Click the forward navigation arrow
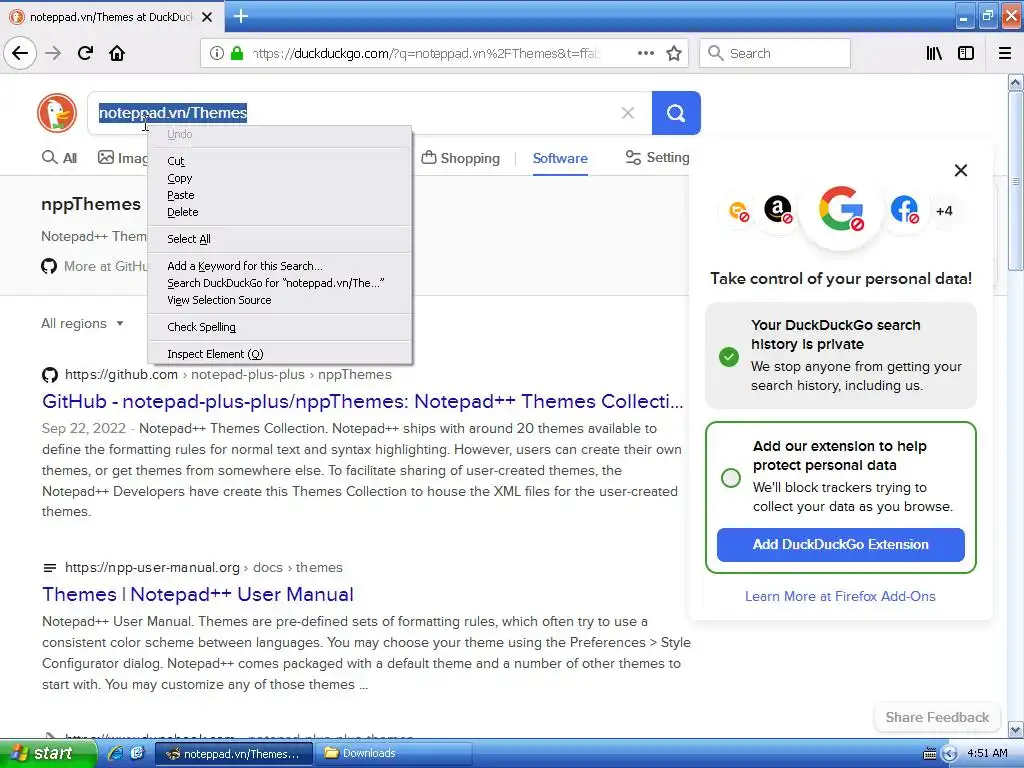Image resolution: width=1024 pixels, height=768 pixels. (x=53, y=53)
